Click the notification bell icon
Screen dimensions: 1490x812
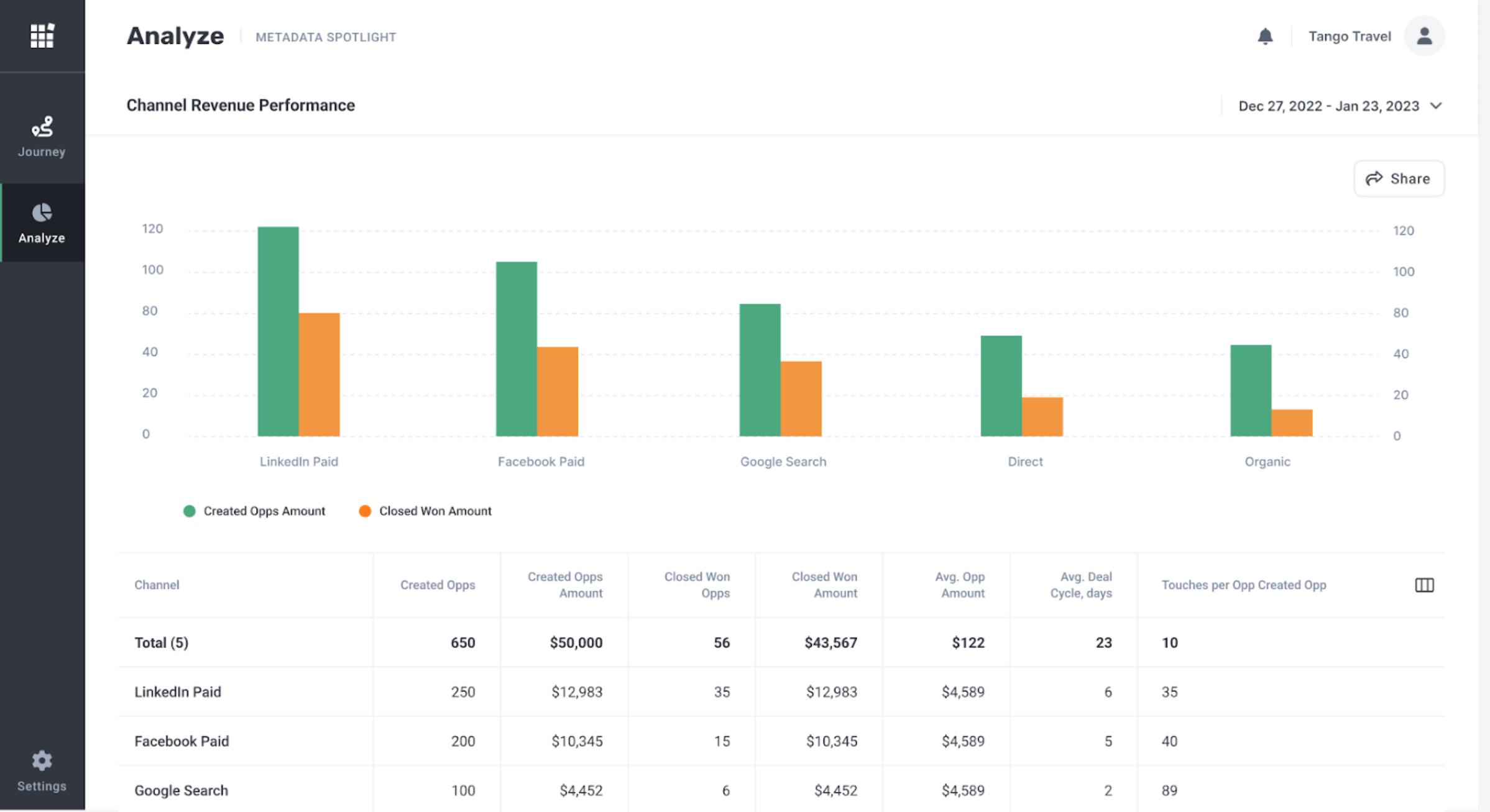point(1265,37)
